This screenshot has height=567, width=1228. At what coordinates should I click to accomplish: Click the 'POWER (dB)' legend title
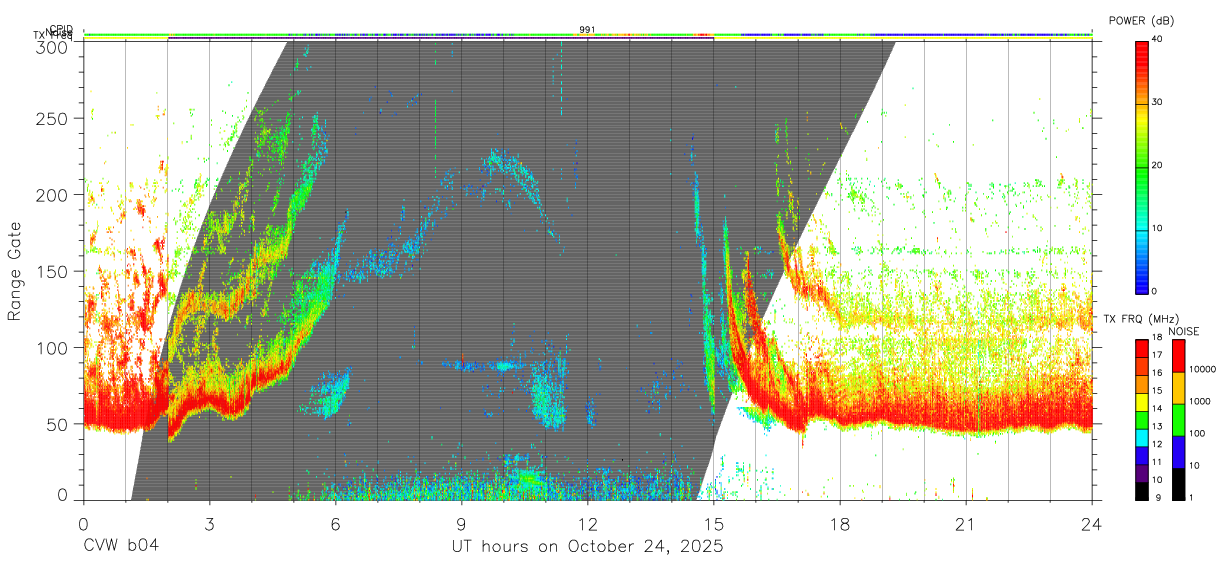1142,21
